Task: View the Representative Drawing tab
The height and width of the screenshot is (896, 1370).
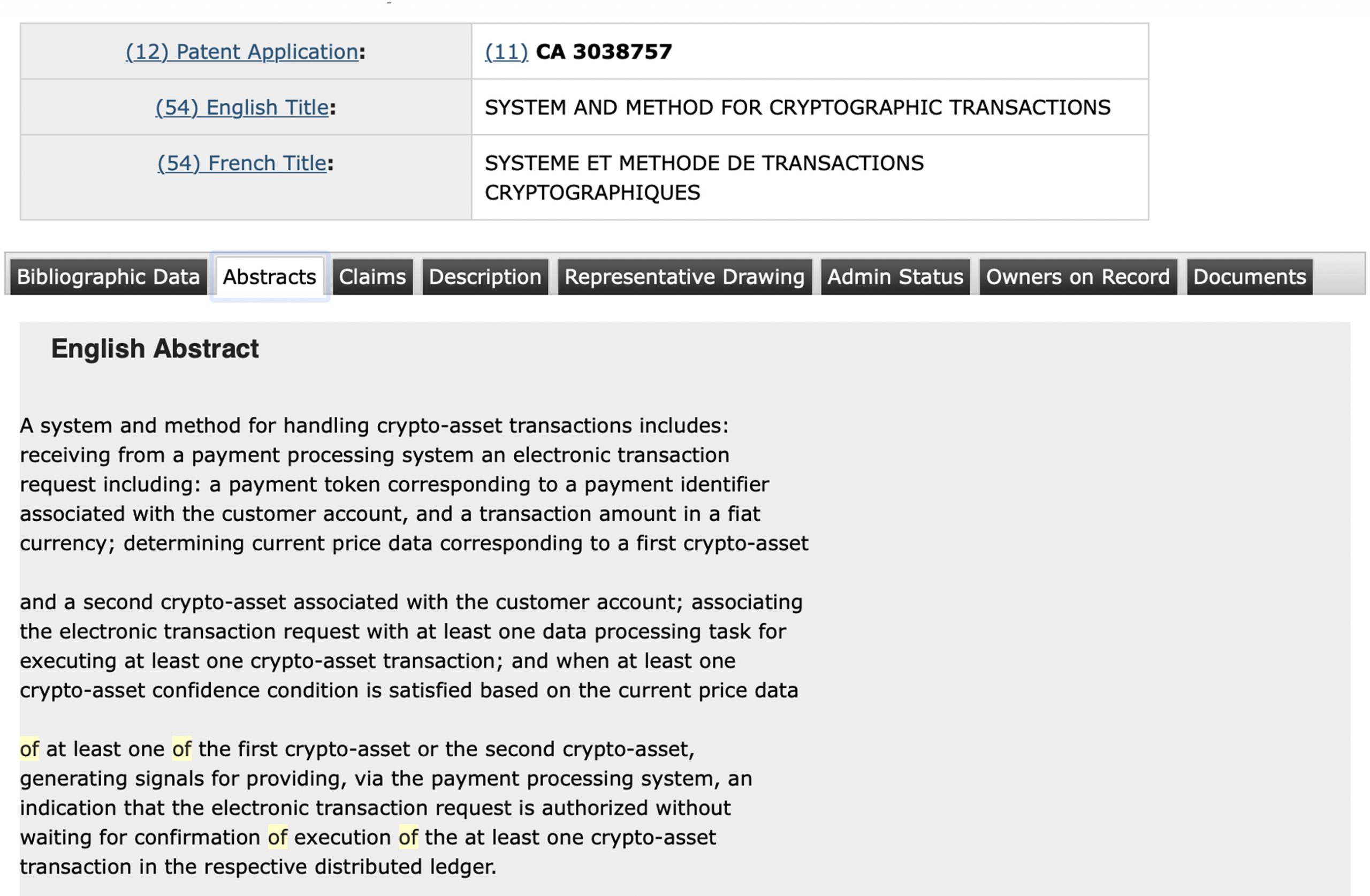Action: click(684, 277)
